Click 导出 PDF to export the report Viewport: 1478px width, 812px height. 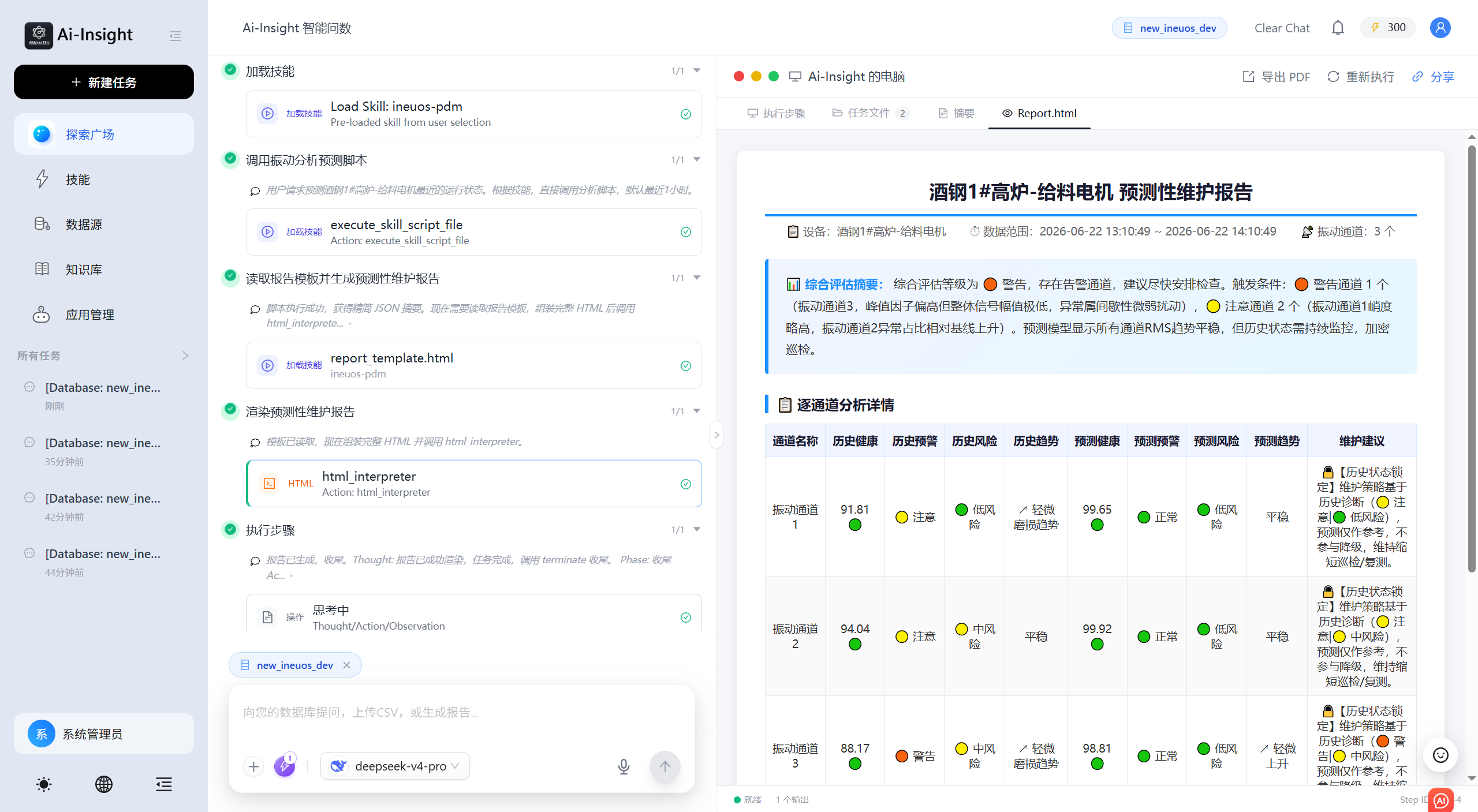(1276, 77)
